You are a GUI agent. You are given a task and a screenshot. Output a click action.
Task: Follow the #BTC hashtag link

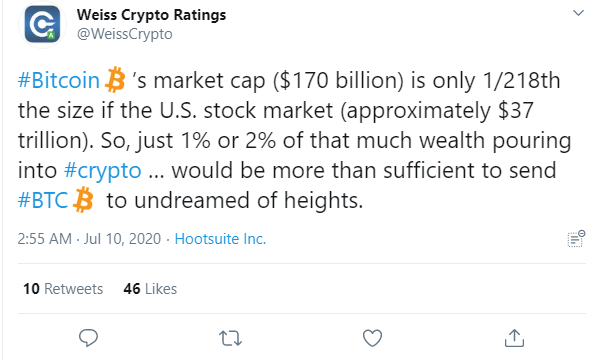pyautogui.click(x=43, y=200)
